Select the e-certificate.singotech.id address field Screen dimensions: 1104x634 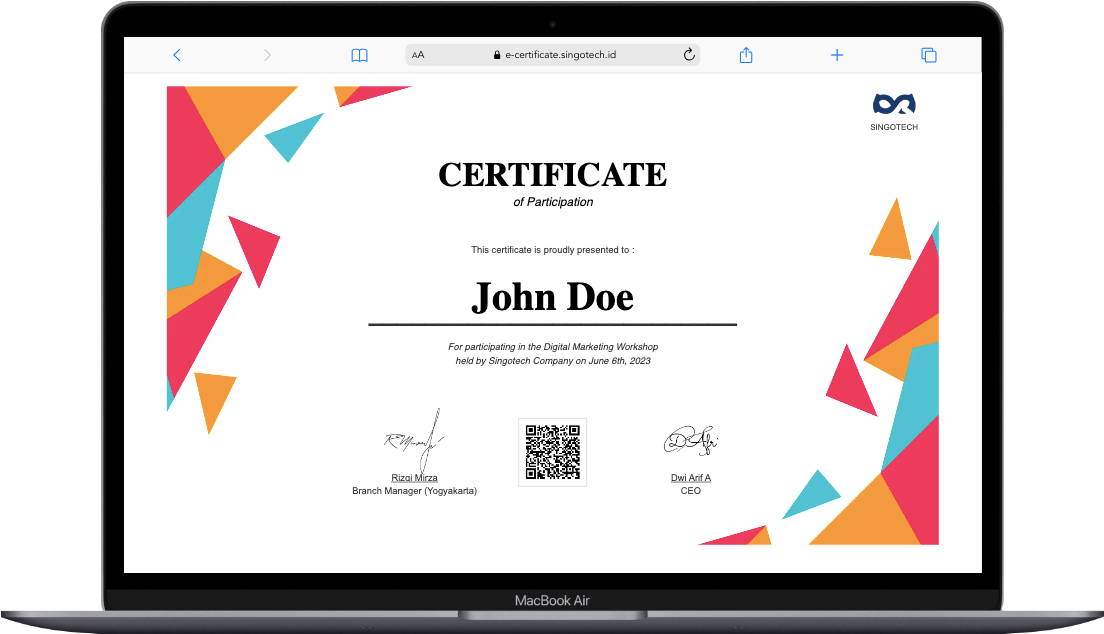560,55
